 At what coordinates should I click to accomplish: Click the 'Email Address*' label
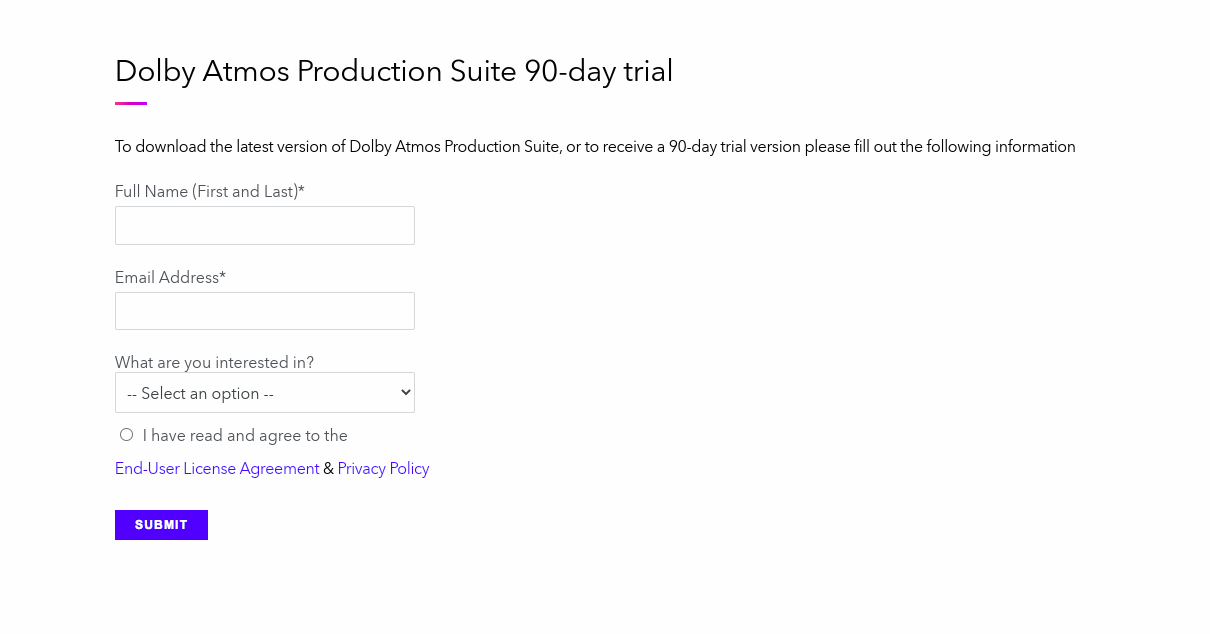(170, 277)
